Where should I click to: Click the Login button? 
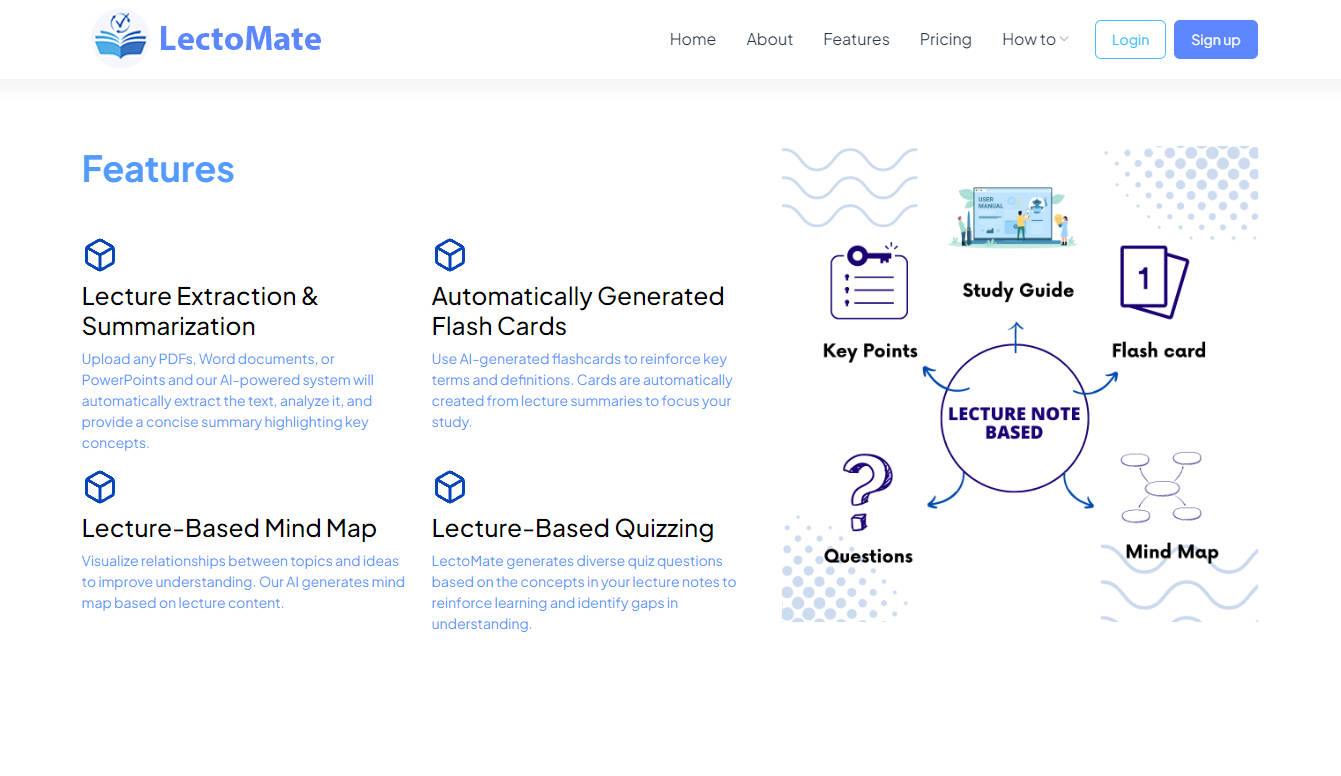pyautogui.click(x=1130, y=39)
